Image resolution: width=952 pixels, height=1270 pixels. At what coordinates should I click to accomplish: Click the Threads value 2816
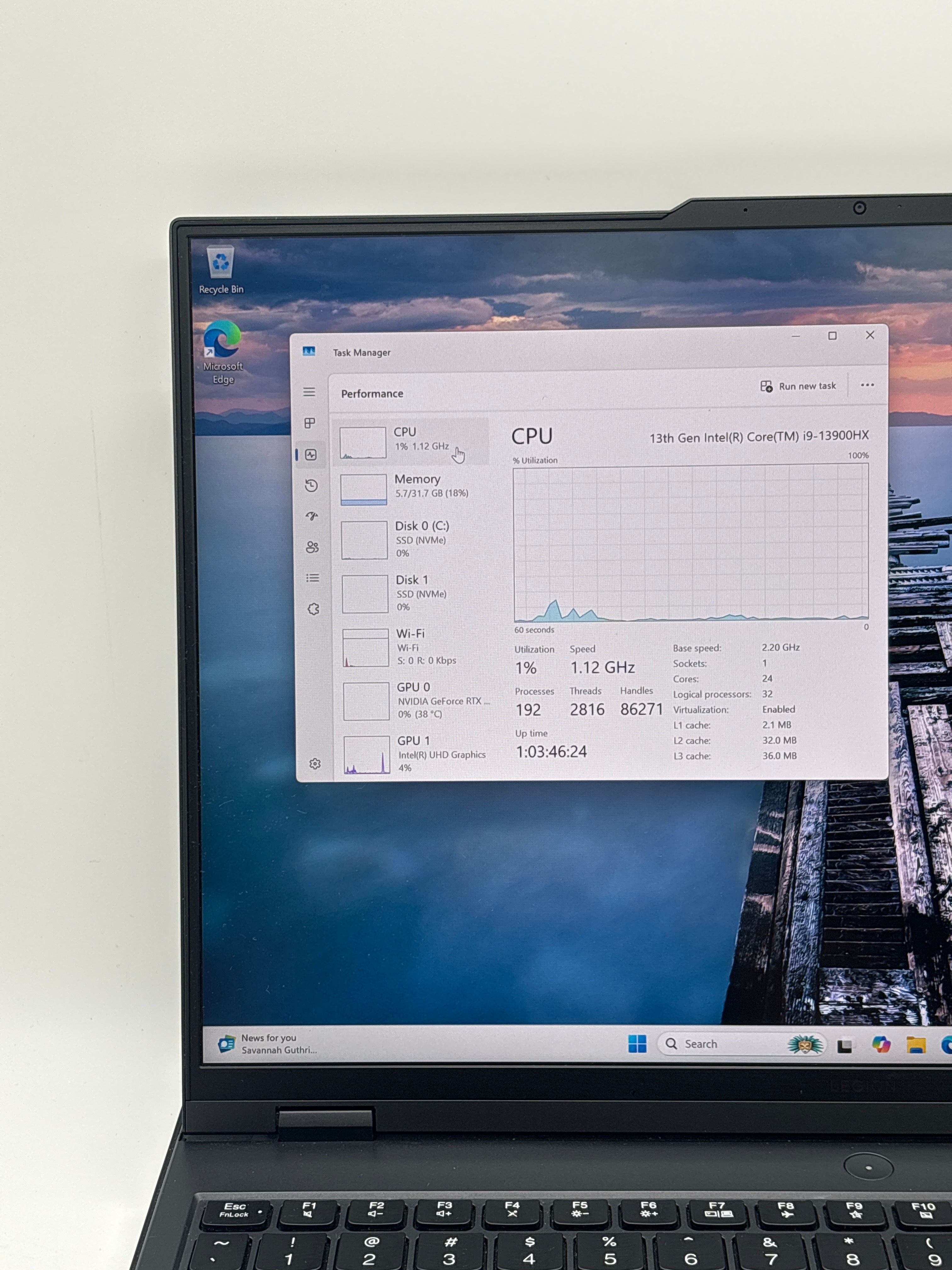point(587,710)
